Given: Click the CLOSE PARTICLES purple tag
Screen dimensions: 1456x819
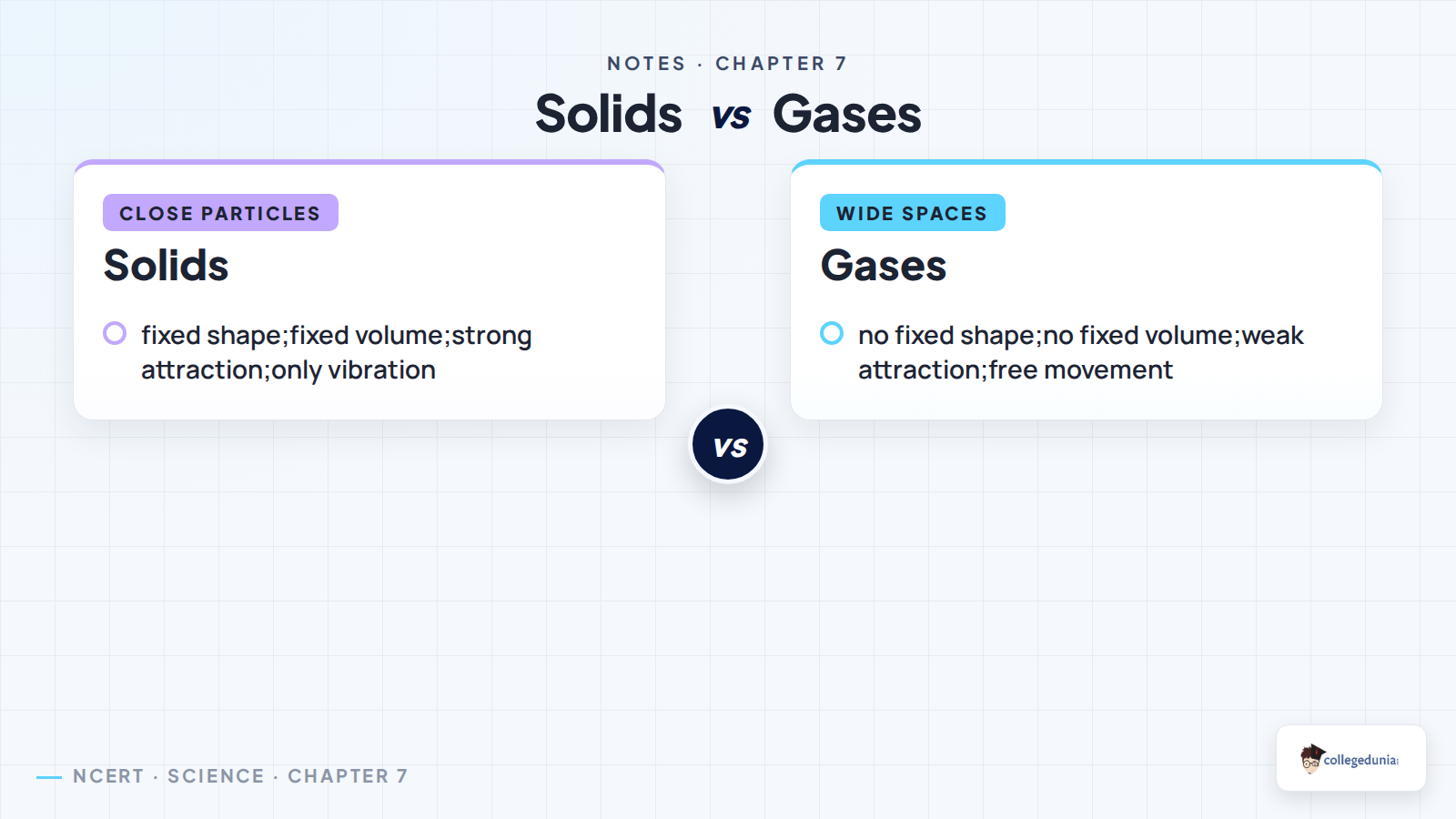Looking at the screenshot, I should pyautogui.click(x=220, y=213).
